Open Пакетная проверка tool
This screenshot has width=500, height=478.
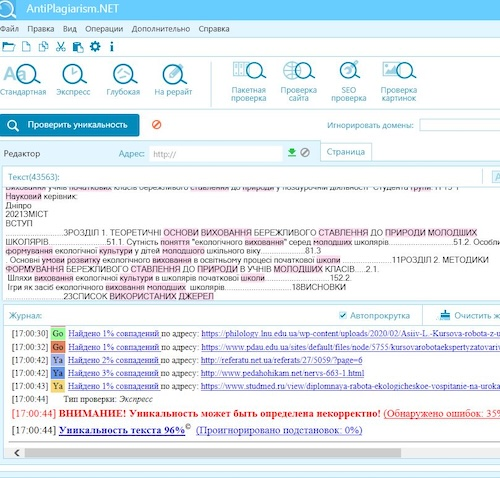coord(249,82)
